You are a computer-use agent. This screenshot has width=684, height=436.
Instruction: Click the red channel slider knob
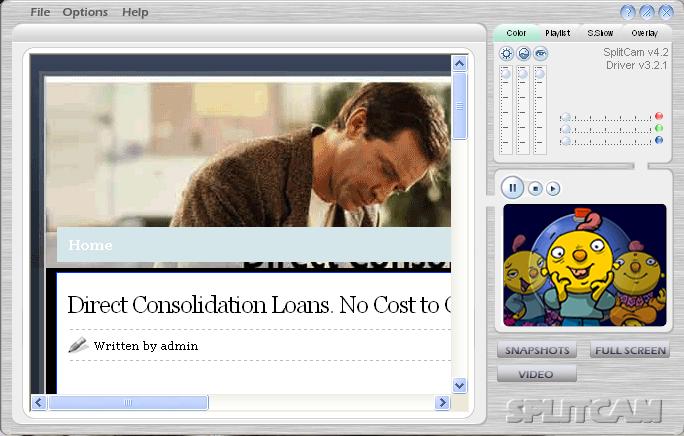(565, 117)
